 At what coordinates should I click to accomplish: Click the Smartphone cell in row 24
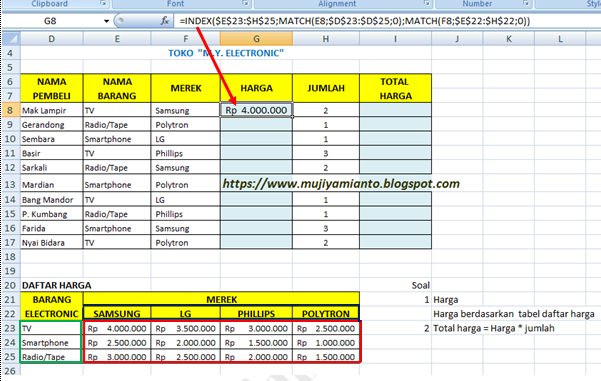point(51,342)
